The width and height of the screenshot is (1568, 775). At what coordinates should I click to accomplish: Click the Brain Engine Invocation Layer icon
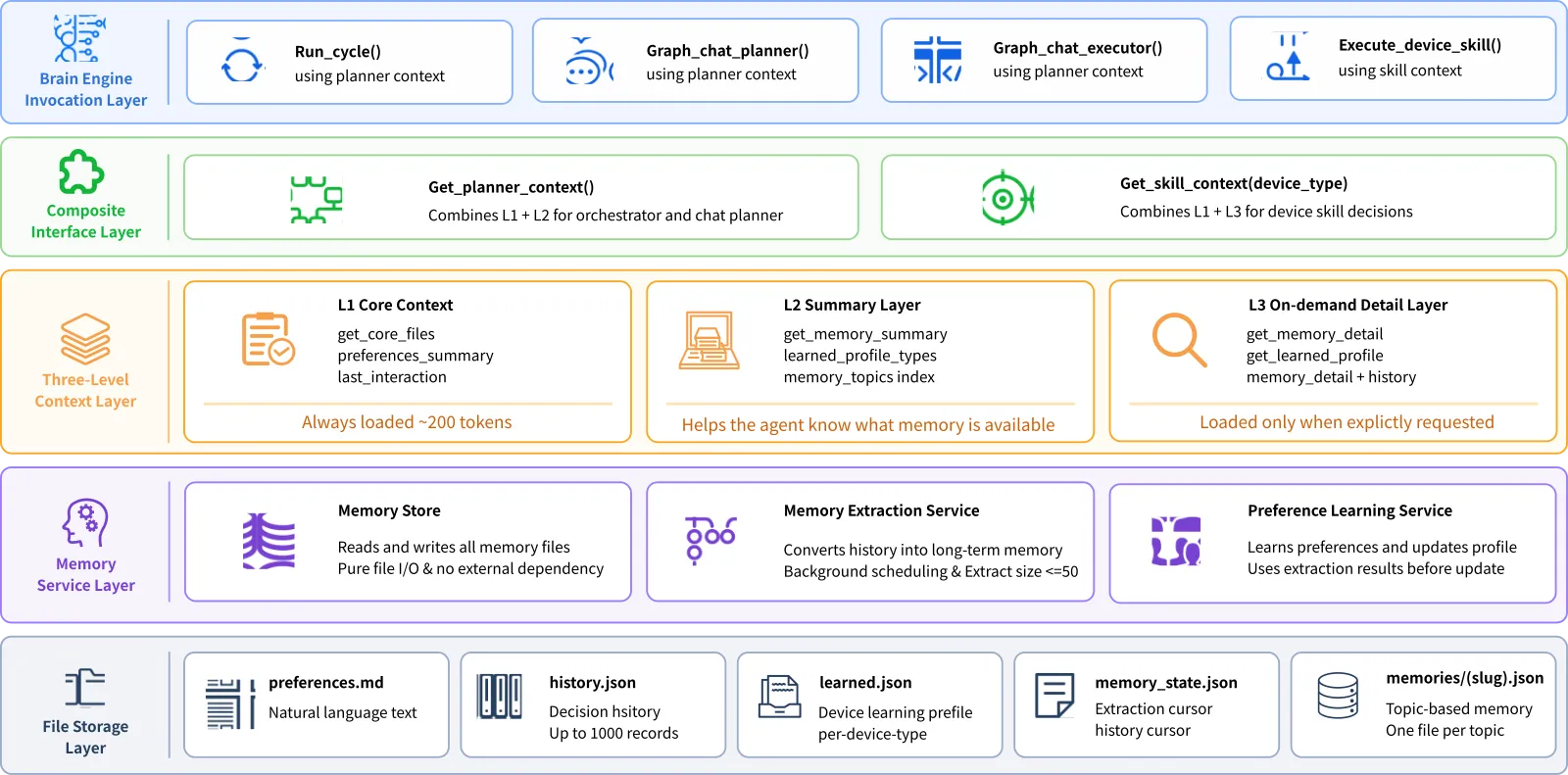pyautogui.click(x=78, y=39)
